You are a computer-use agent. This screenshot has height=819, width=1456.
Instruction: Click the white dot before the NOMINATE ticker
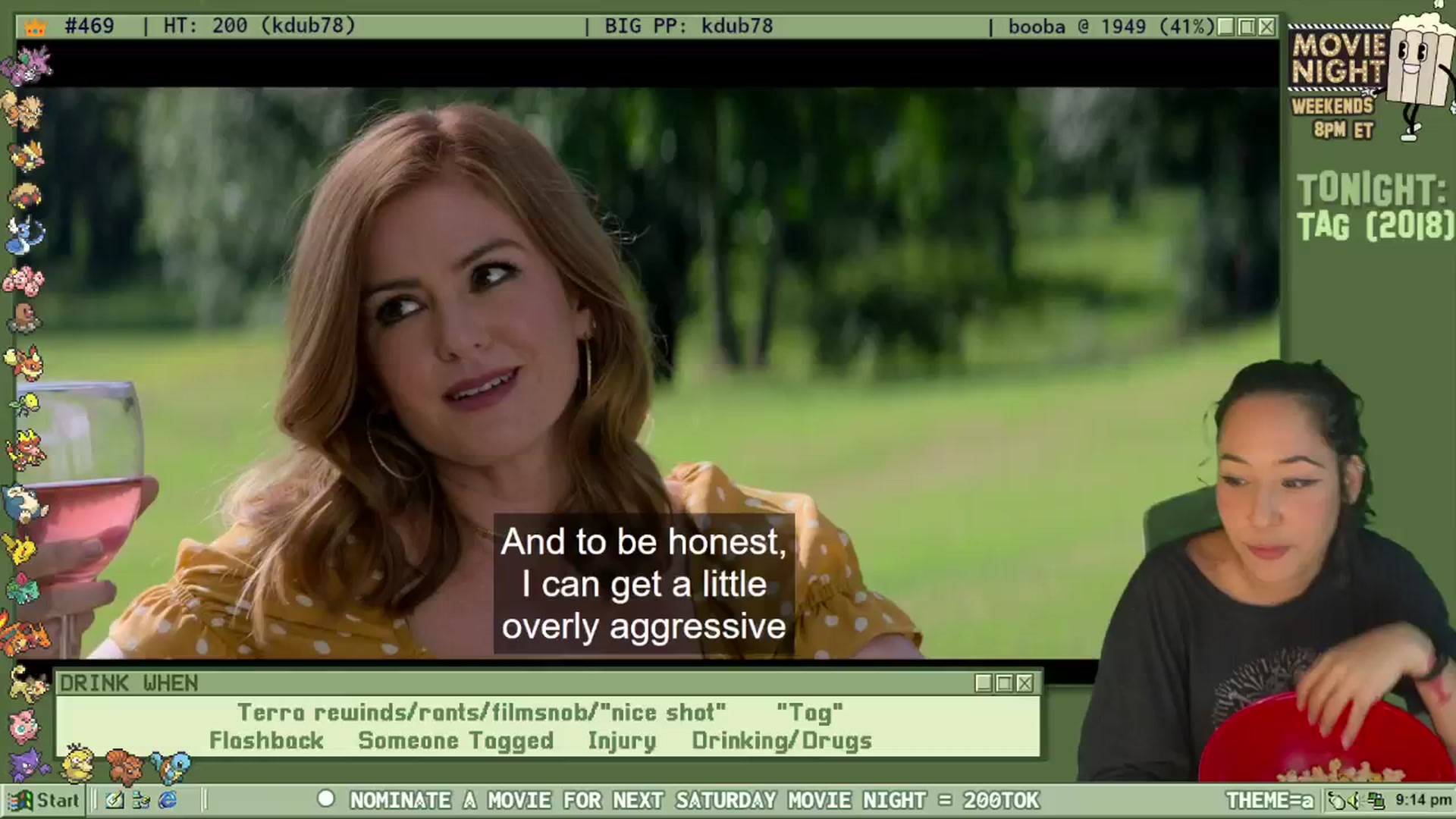326,799
